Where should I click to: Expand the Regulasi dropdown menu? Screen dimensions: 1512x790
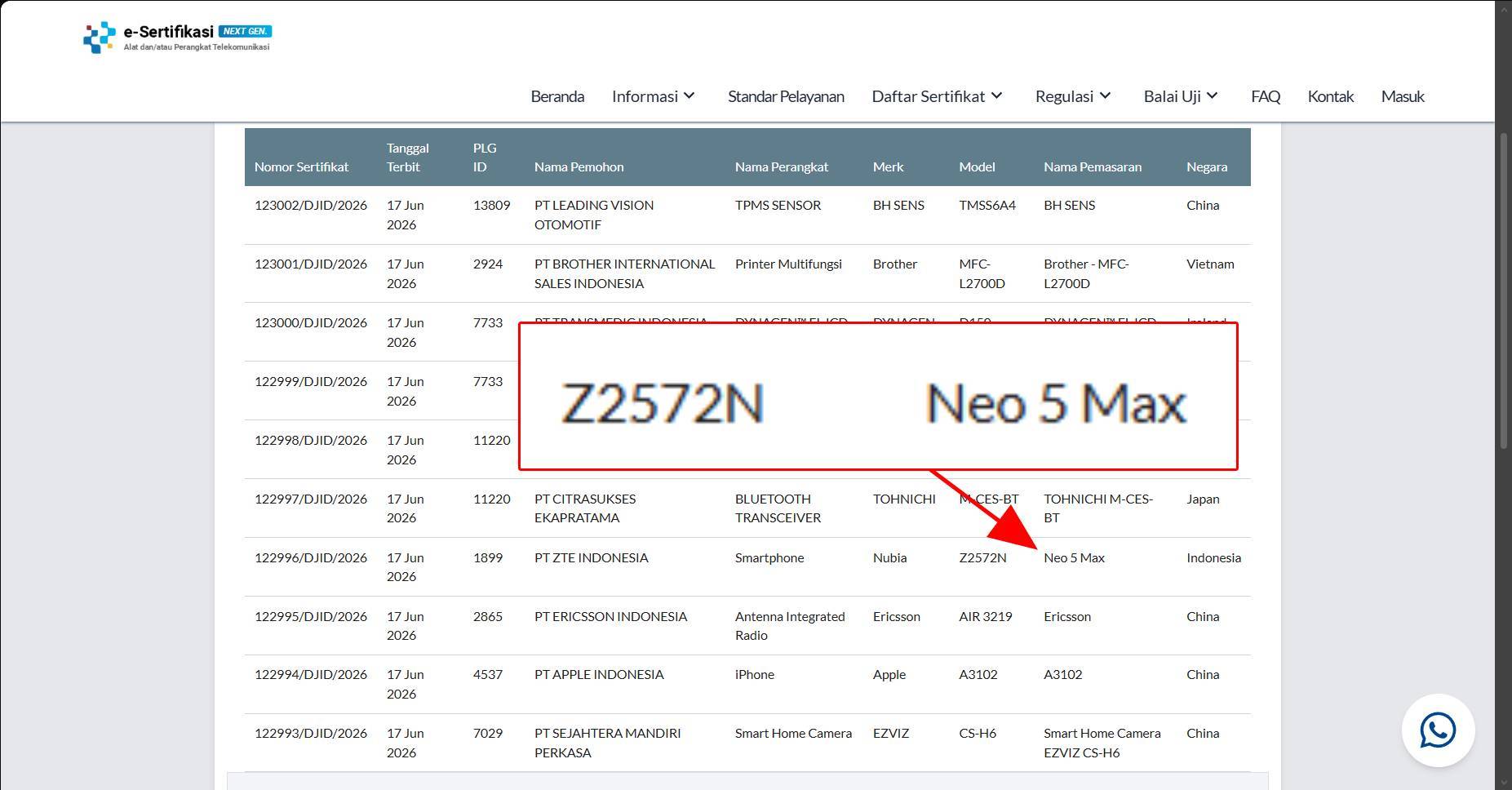tap(1074, 96)
